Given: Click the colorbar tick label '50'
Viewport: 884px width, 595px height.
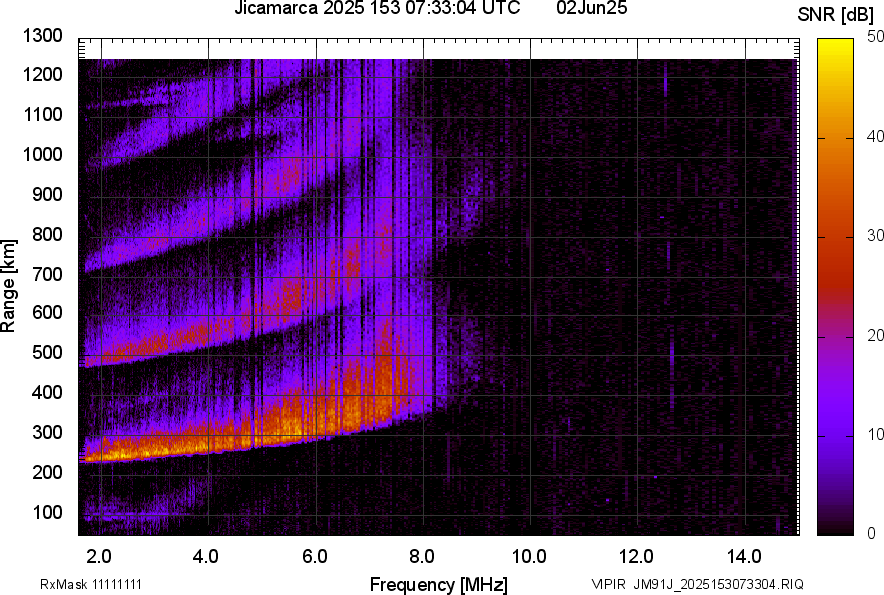Looking at the screenshot, I should pyautogui.click(x=875, y=37).
